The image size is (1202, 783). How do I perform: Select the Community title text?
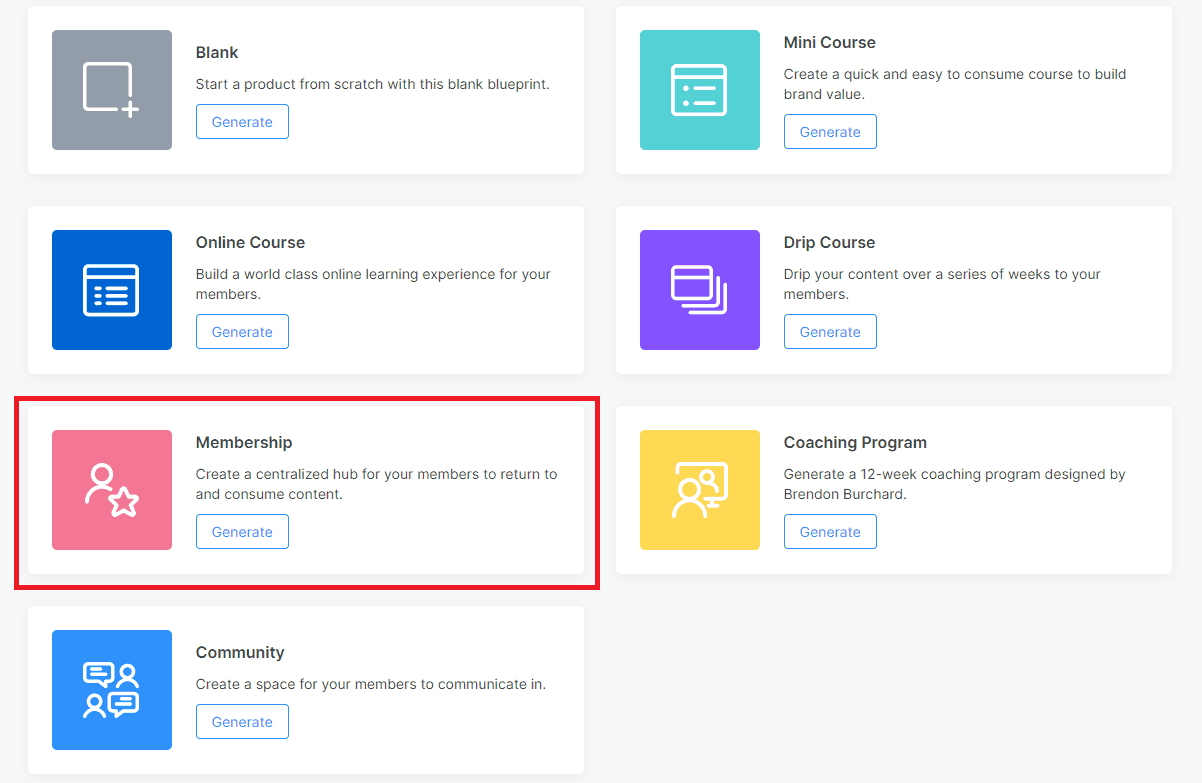coord(240,652)
